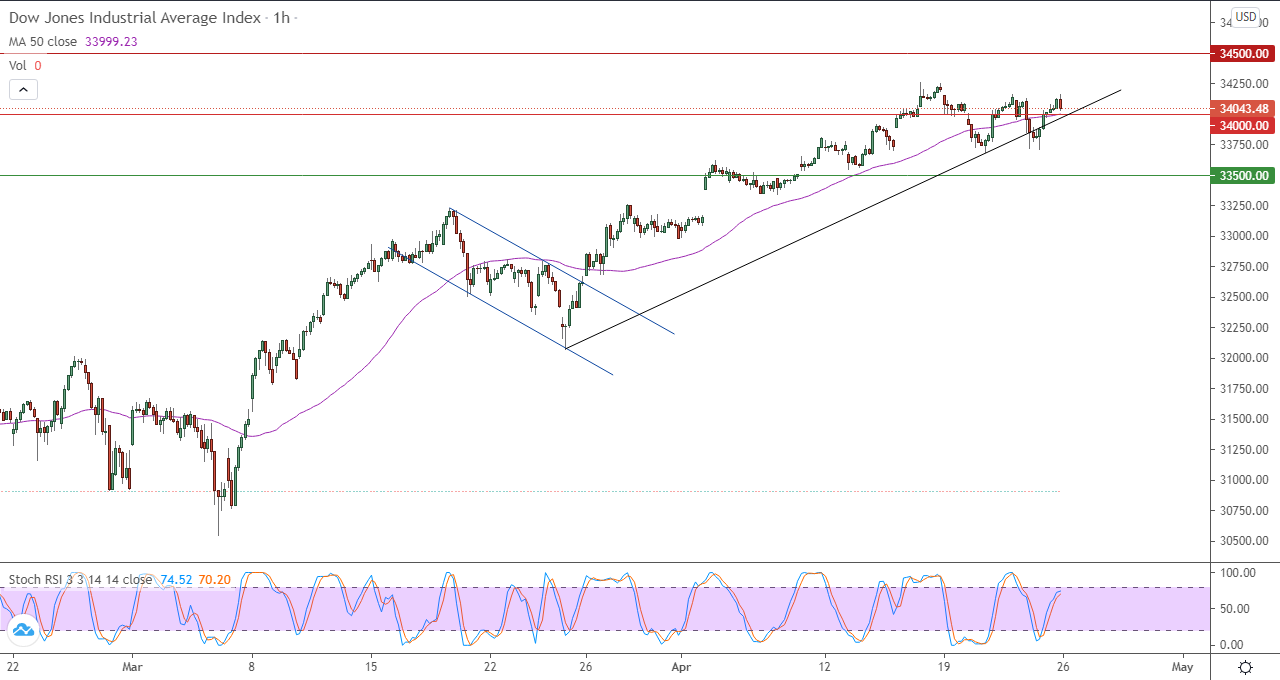Image resolution: width=1280 pixels, height=680 pixels.
Task: Click the 34500.00 price level label
Action: click(1243, 53)
